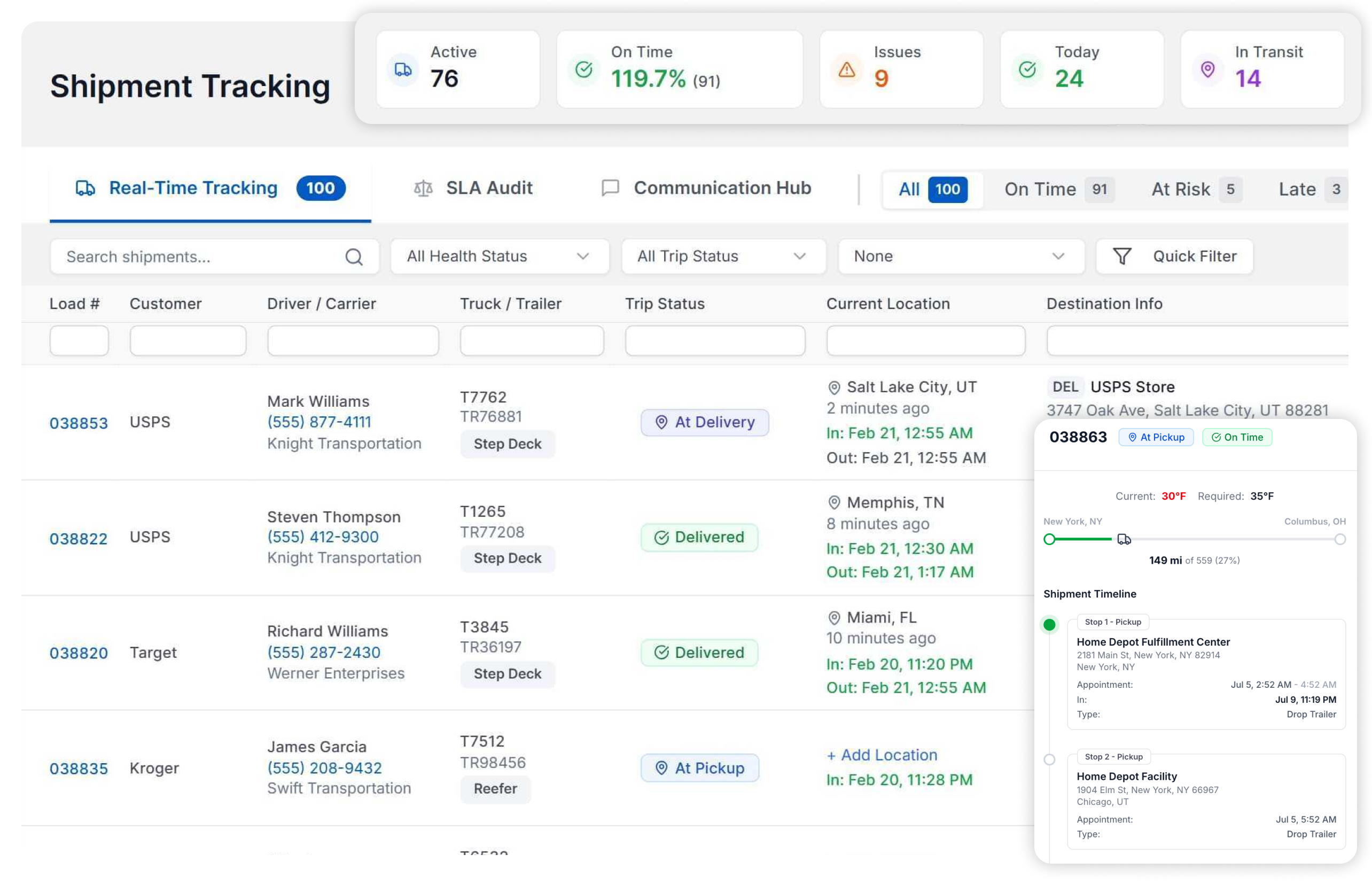Open load number 038853 link
The height and width of the screenshot is (885, 1372).
click(x=79, y=423)
